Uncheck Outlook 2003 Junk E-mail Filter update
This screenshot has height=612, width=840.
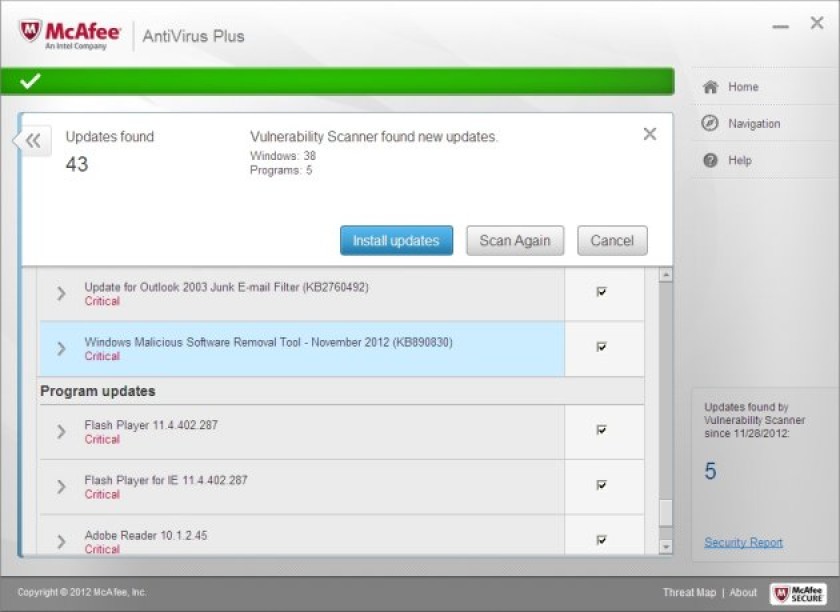[601, 292]
